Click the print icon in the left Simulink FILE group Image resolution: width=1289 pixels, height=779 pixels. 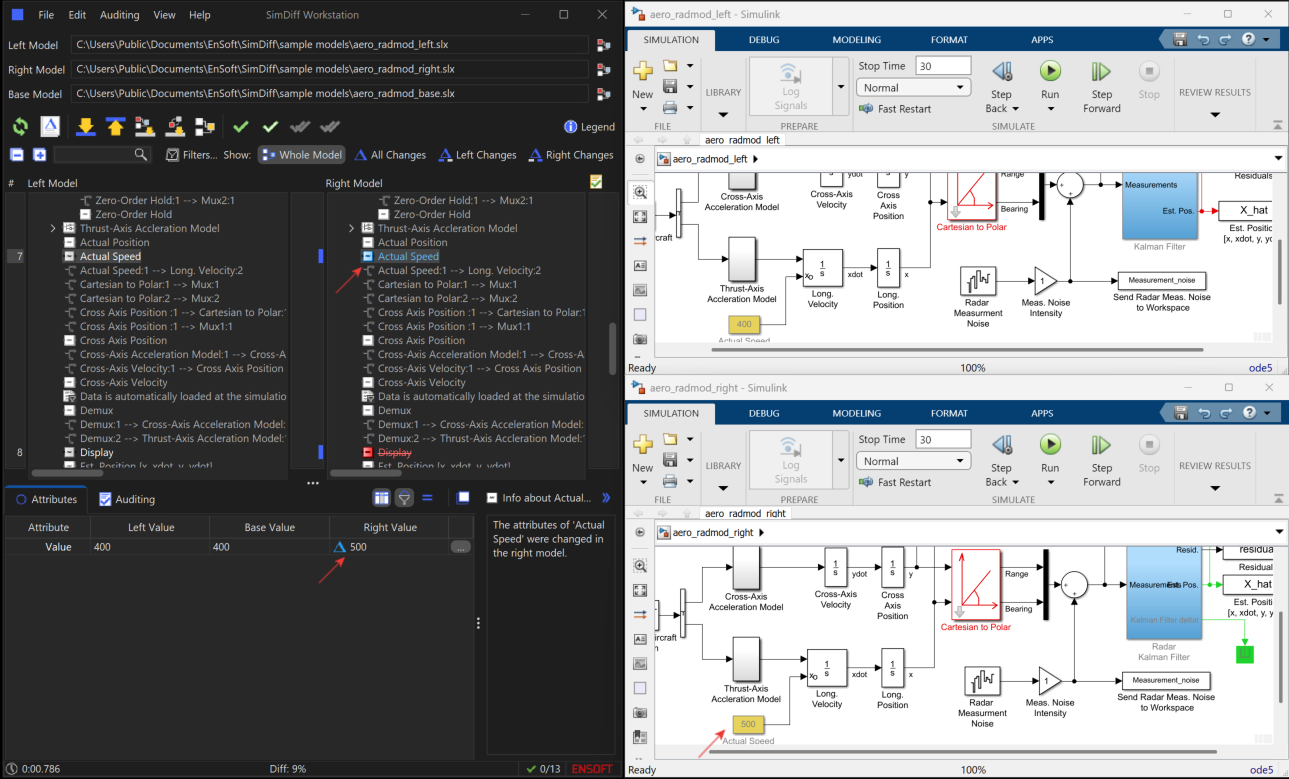[x=670, y=107]
